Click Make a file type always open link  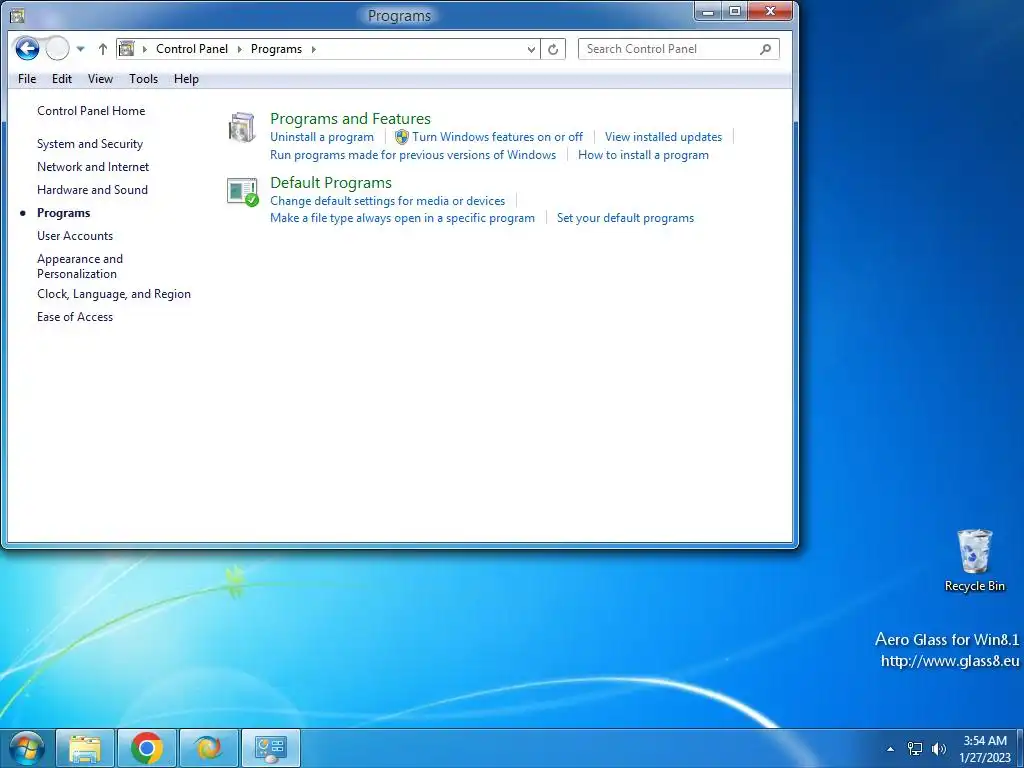(402, 218)
